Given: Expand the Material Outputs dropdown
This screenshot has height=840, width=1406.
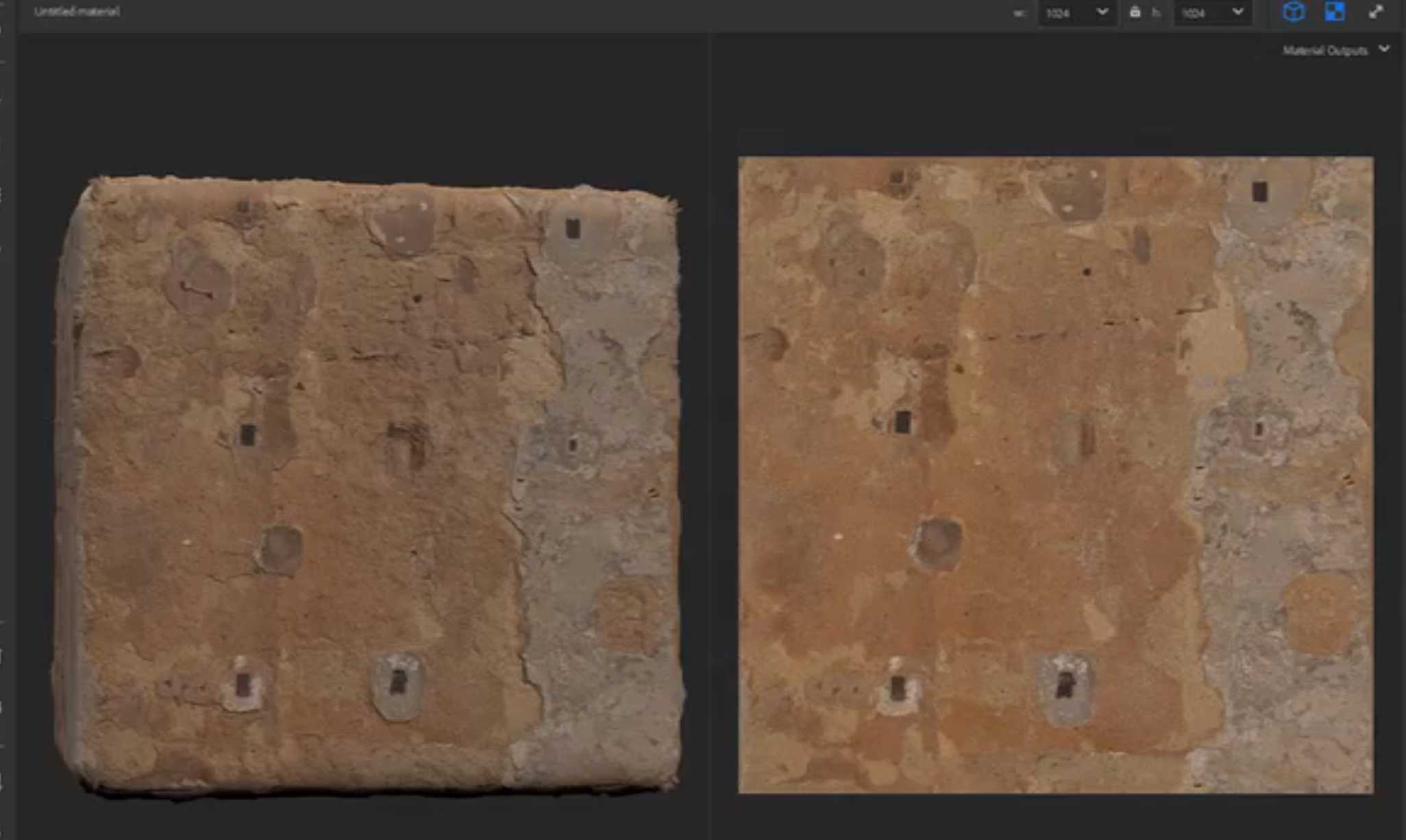Looking at the screenshot, I should tap(1335, 50).
